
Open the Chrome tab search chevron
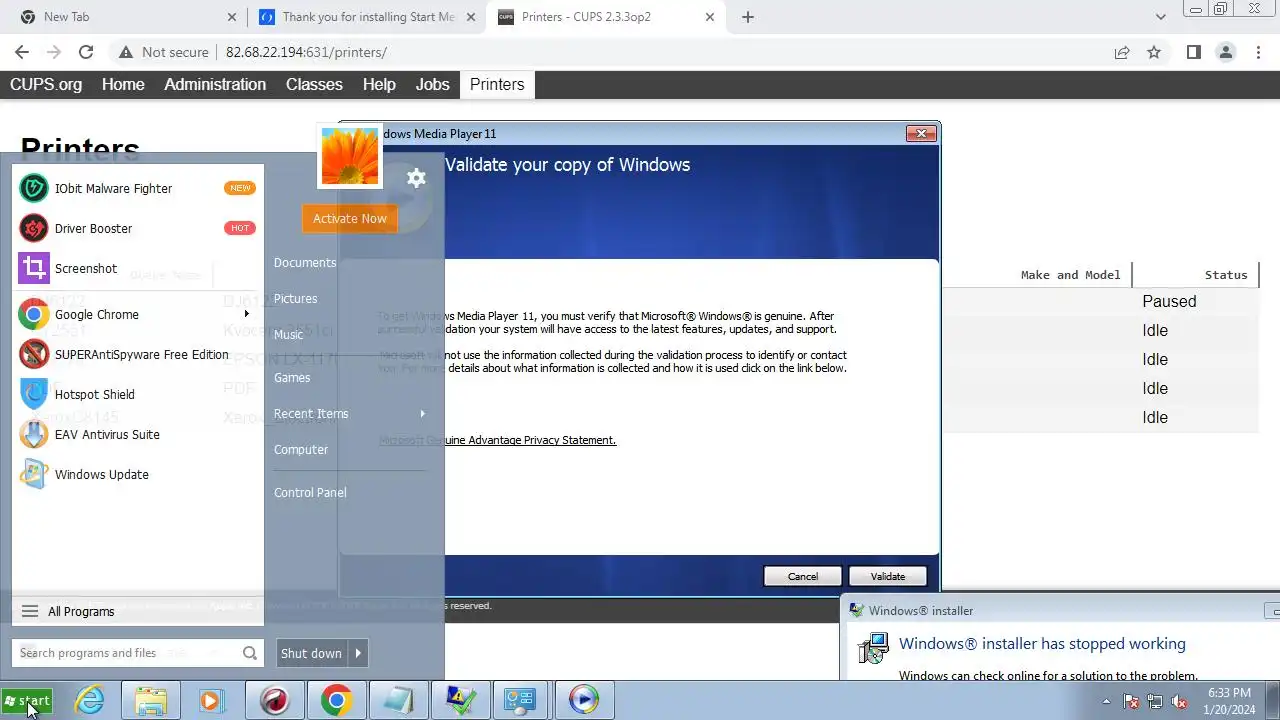tap(1161, 17)
